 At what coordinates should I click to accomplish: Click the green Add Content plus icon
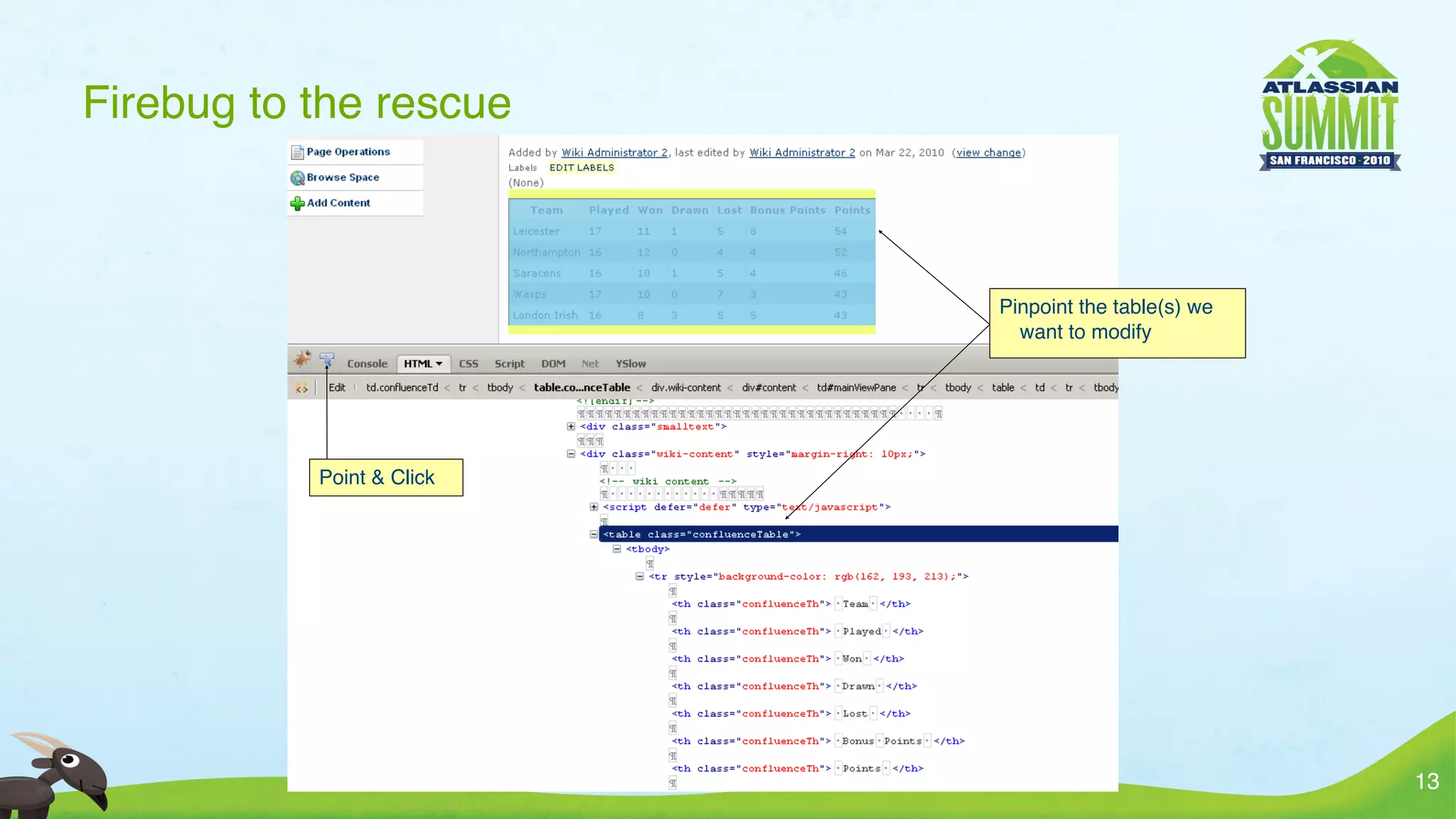[x=297, y=203]
